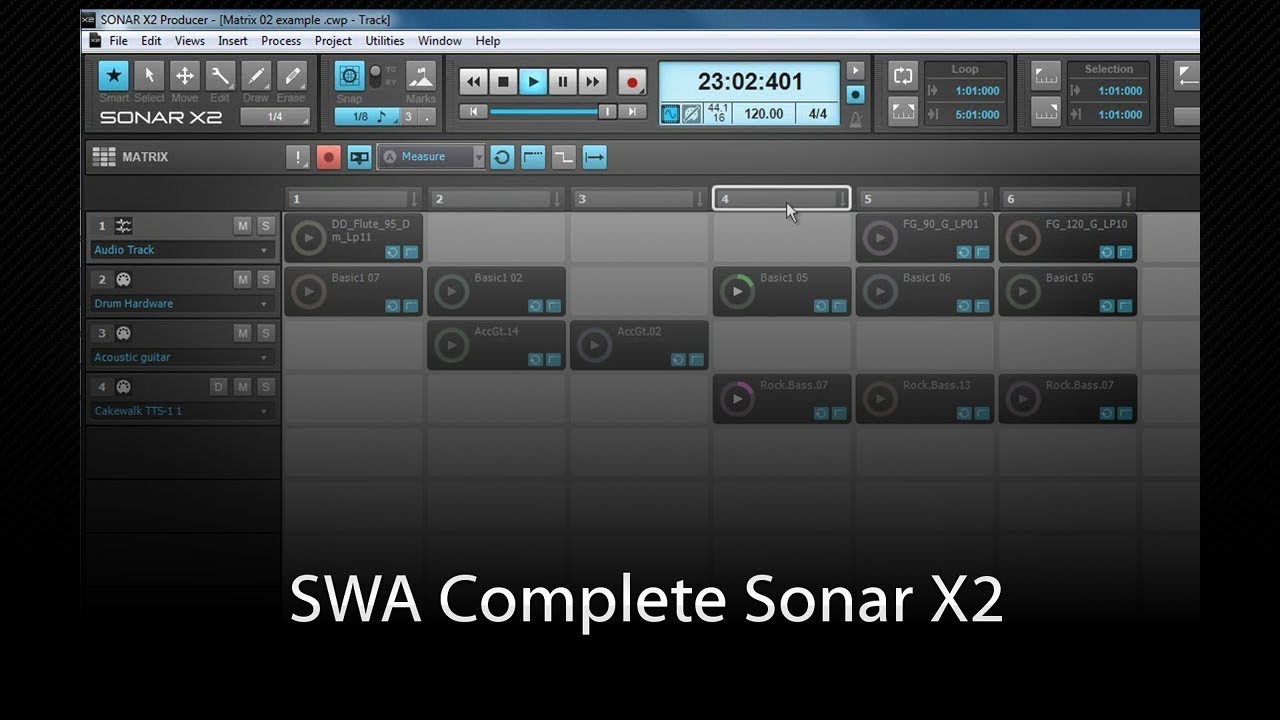
Task: Click the Fast Forward transport button
Action: click(x=593, y=82)
